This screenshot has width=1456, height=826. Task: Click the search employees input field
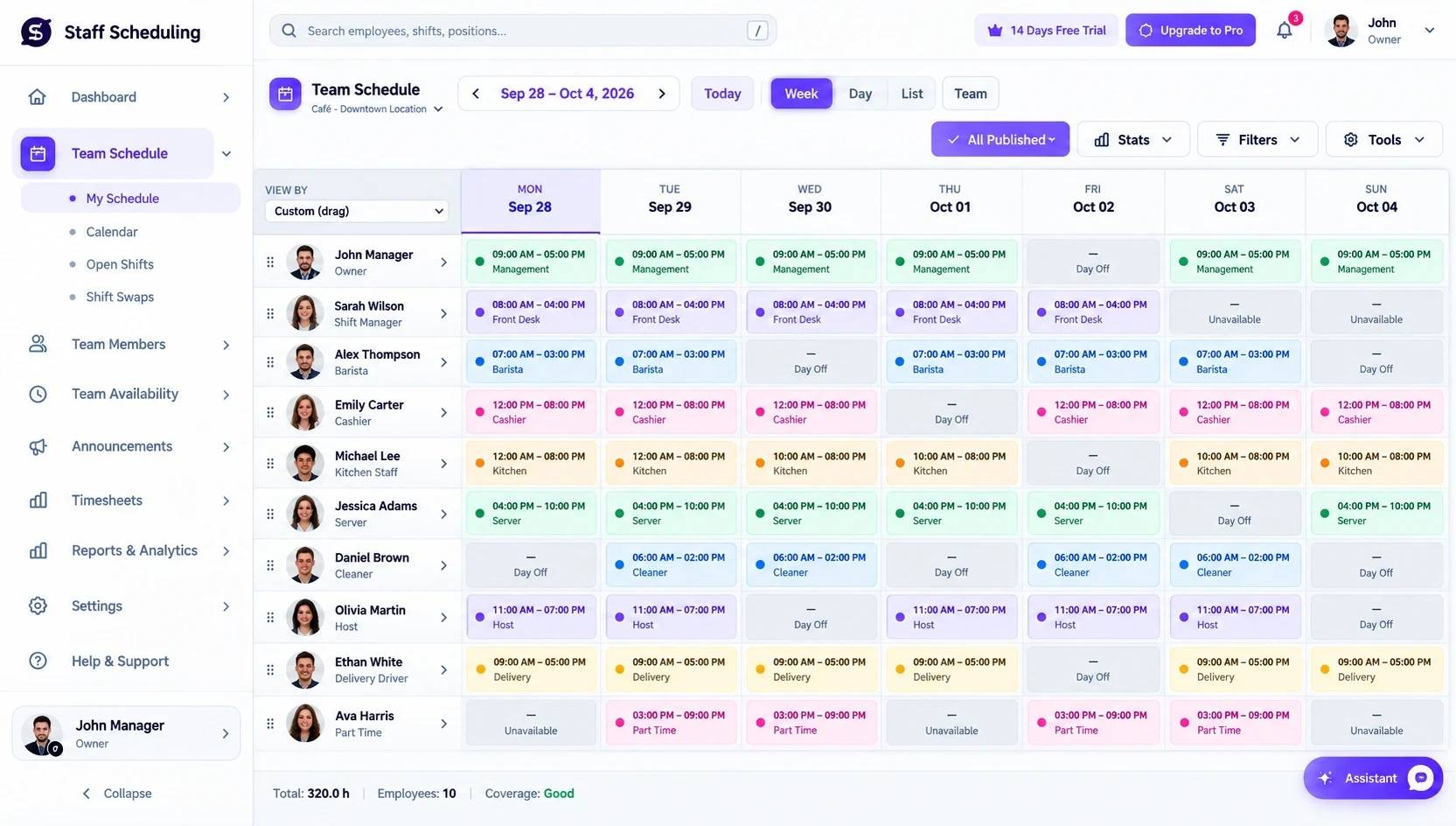[523, 31]
